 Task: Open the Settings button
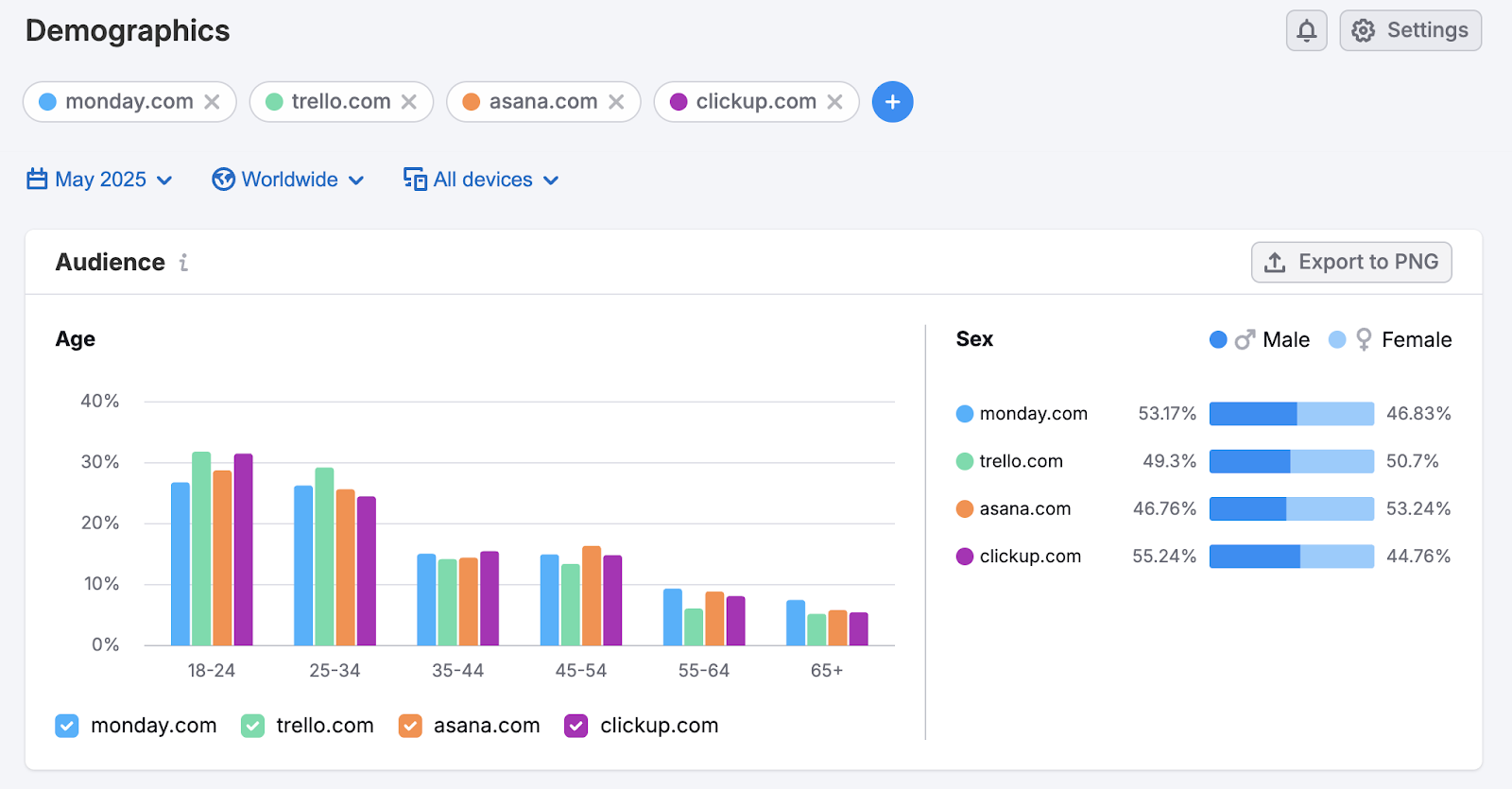(x=1410, y=31)
